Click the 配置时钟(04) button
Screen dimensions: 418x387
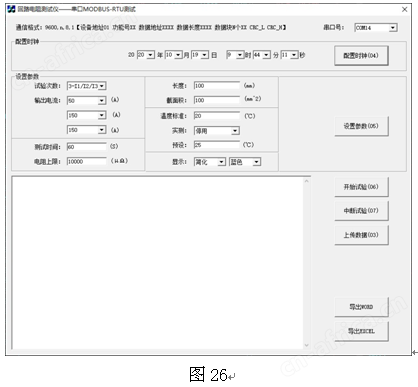[x=361, y=55]
